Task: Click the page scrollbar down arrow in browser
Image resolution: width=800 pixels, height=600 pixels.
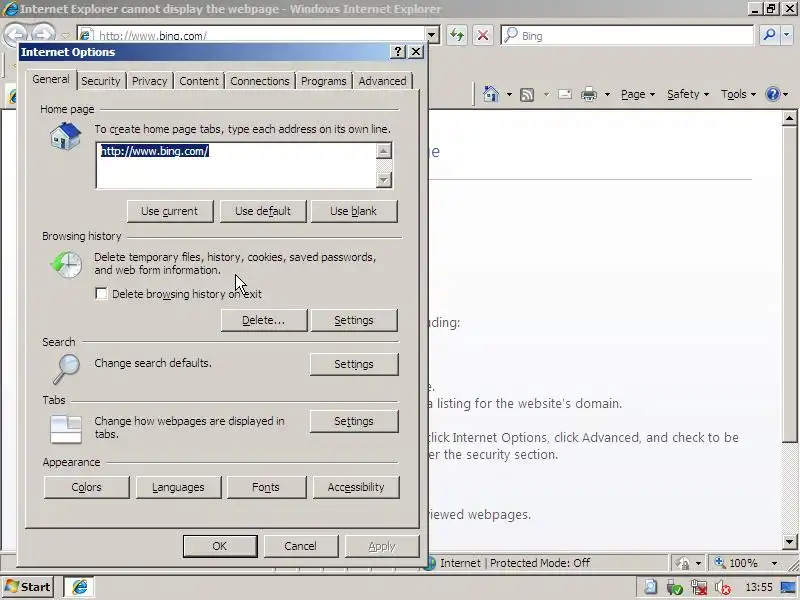Action: [x=789, y=542]
